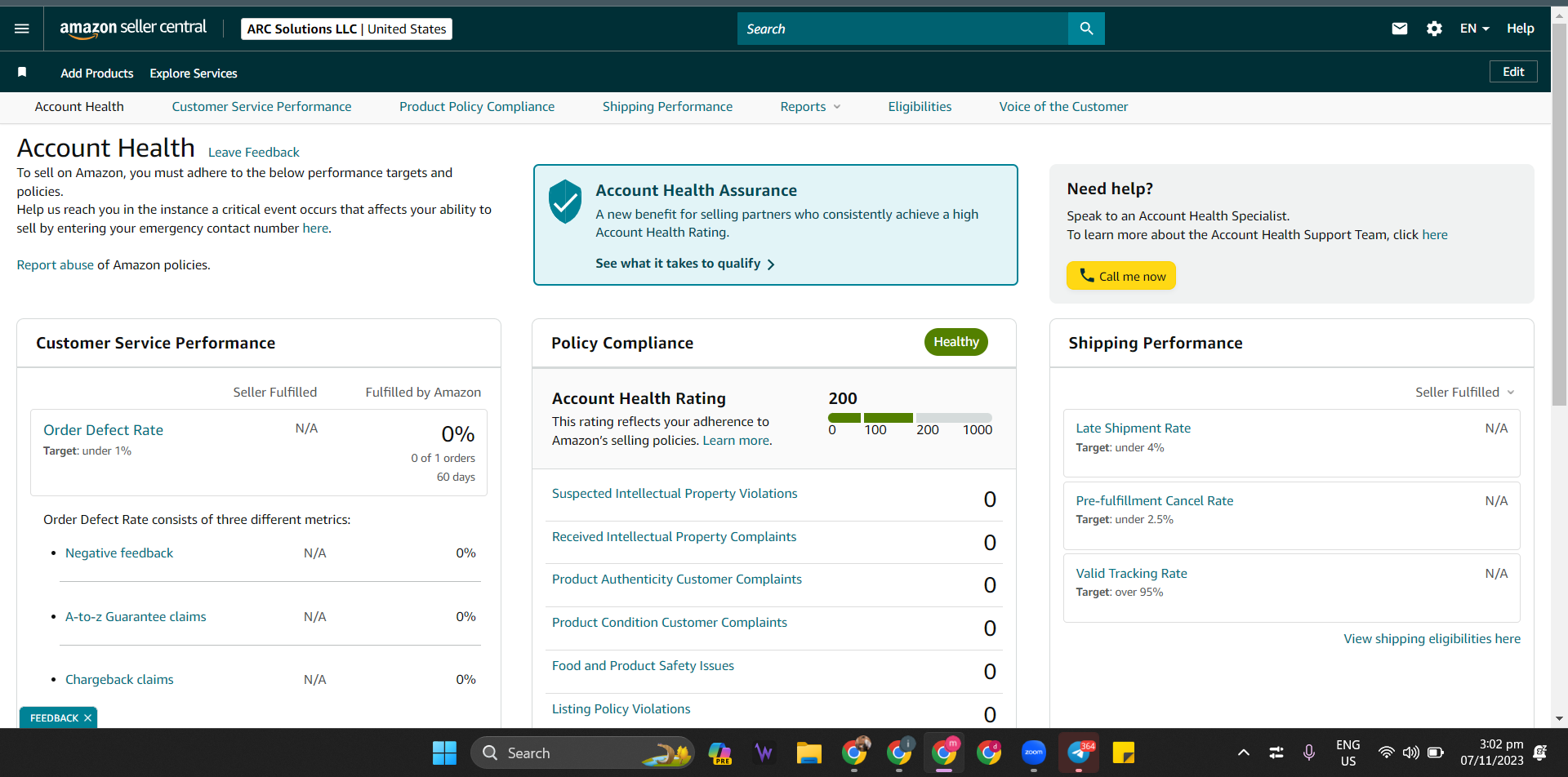
Task: Open Pre-fulfillment Cancel Rate link
Action: click(x=1155, y=501)
